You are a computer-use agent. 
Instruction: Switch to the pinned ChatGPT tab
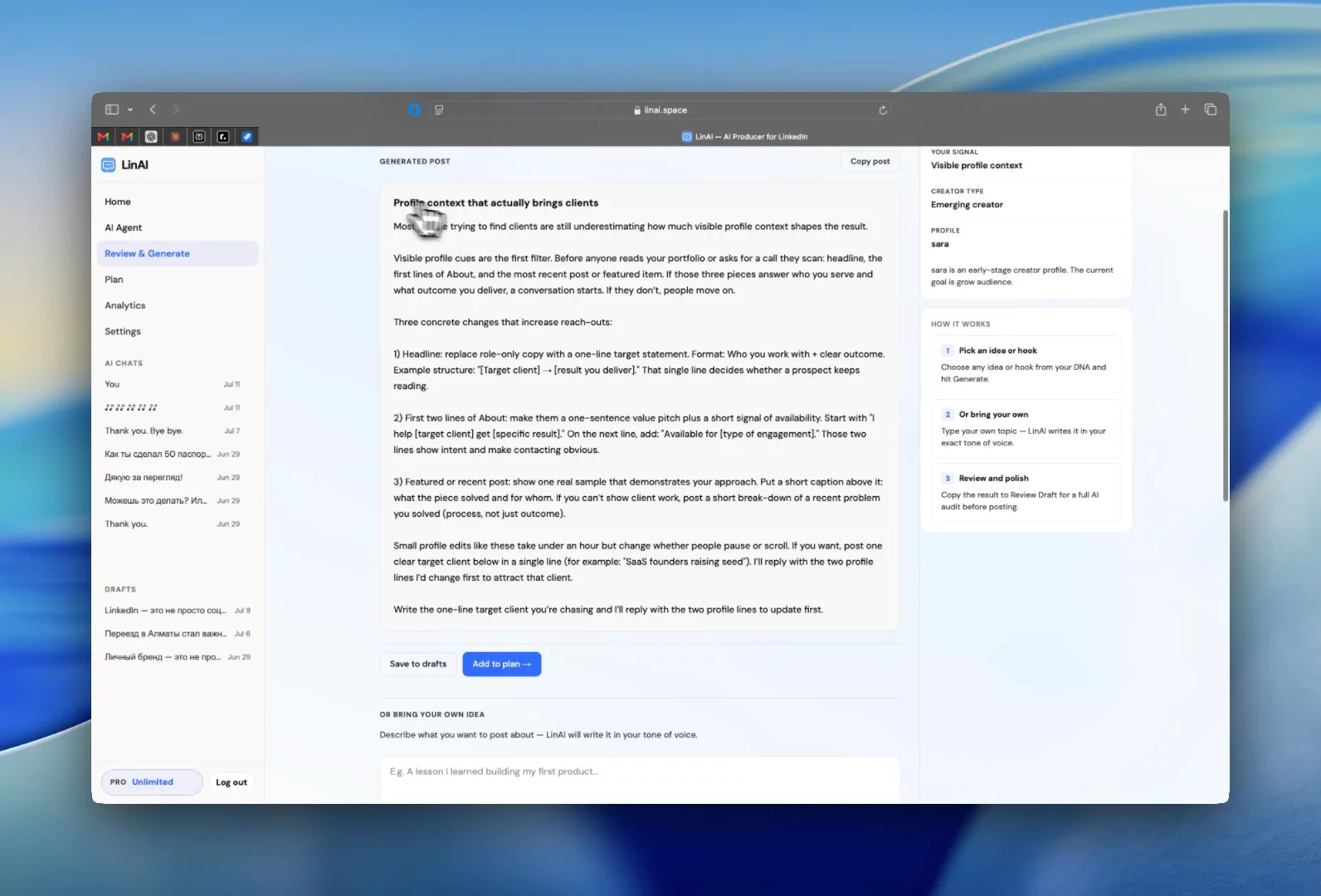coord(151,137)
